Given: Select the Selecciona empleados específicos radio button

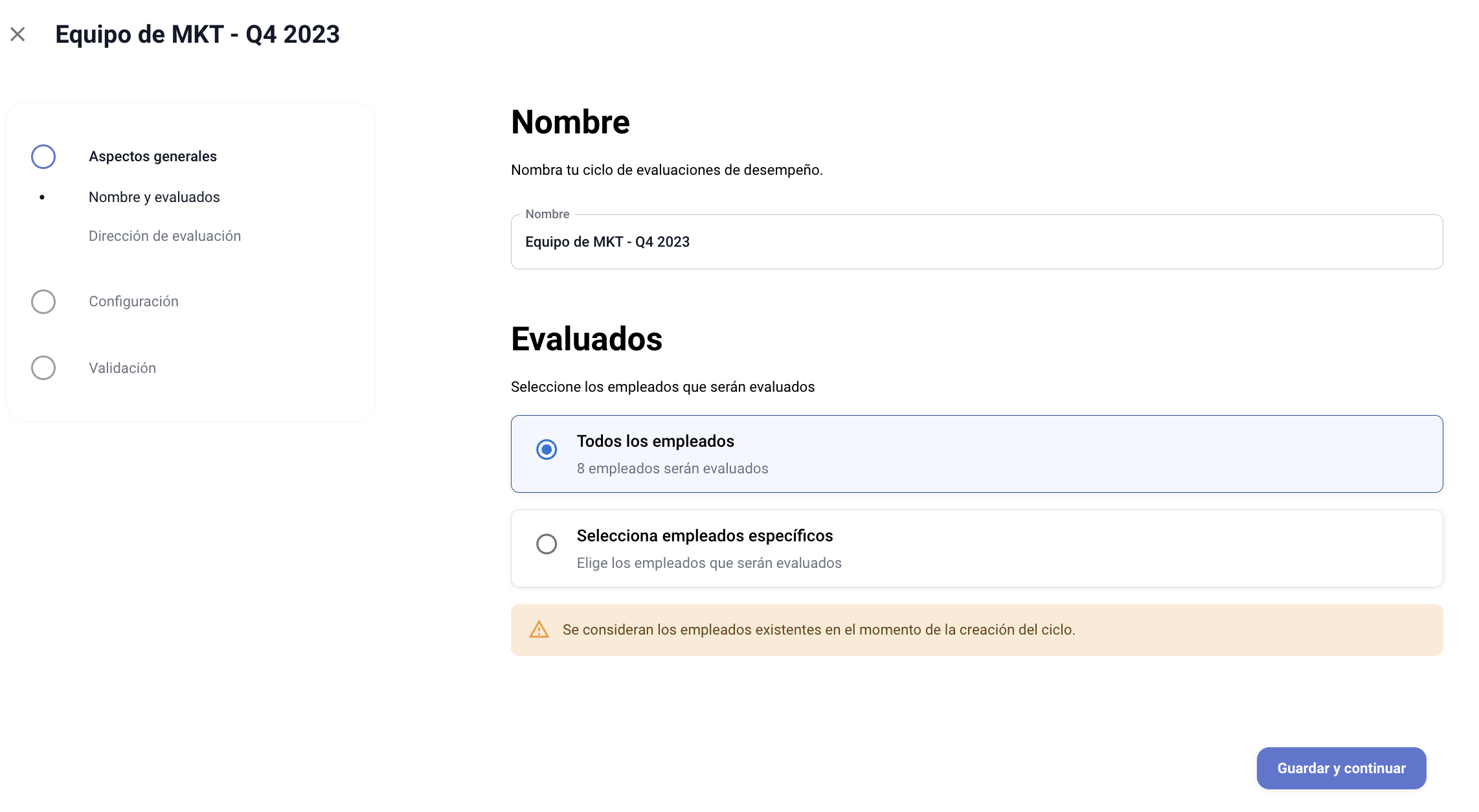Looking at the screenshot, I should (547, 544).
